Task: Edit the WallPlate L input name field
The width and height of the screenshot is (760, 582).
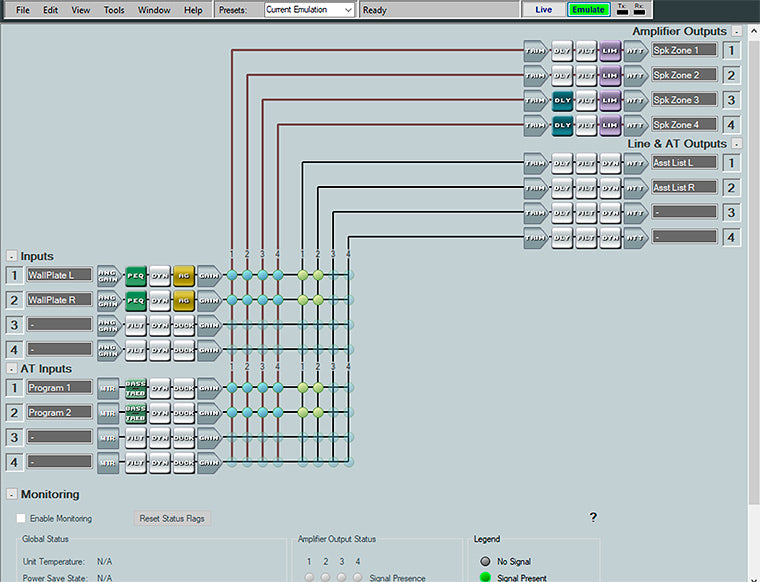Action: (x=59, y=275)
